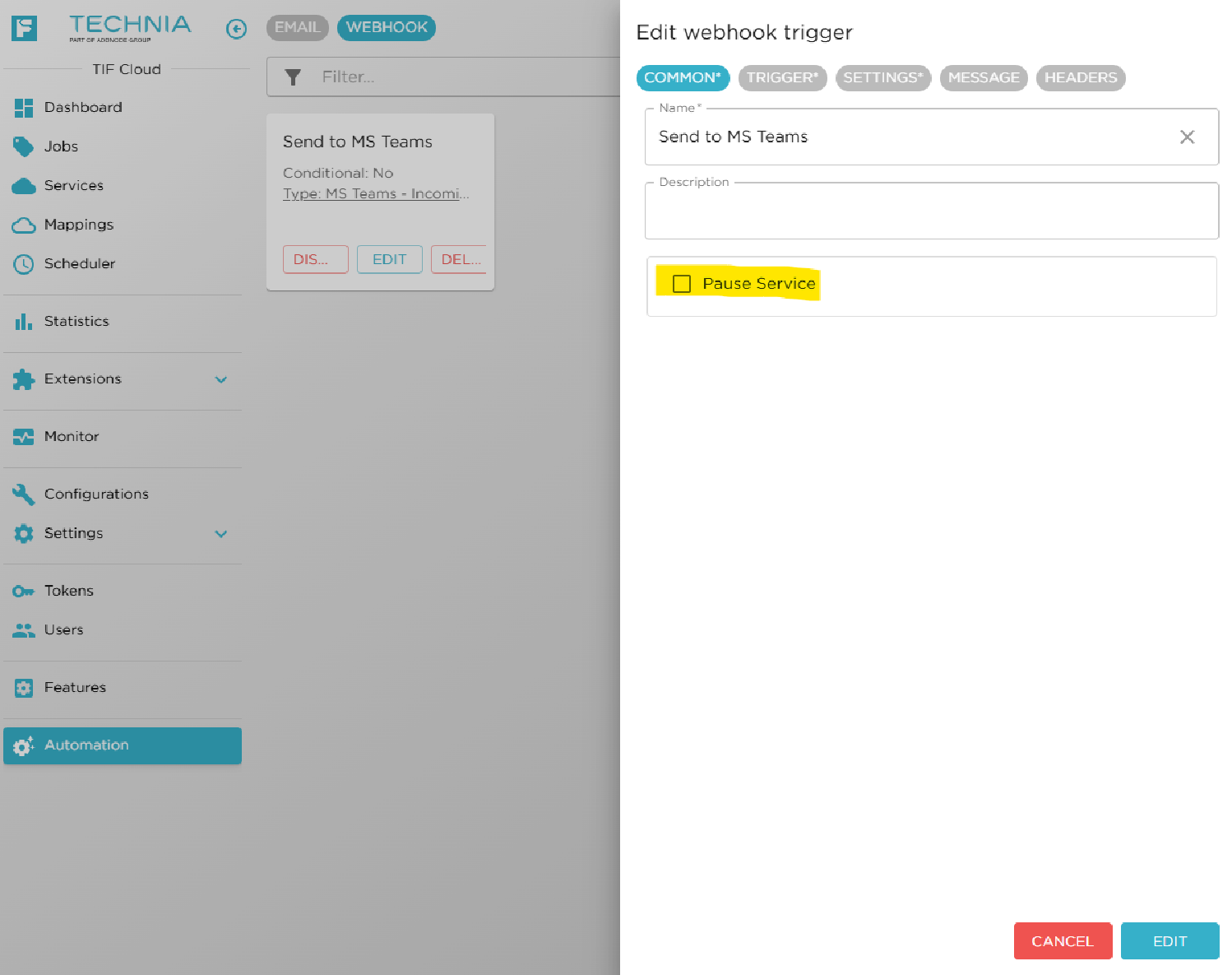The height and width of the screenshot is (975, 1232).
Task: Expand the Settings submenu chevron
Action: point(220,534)
